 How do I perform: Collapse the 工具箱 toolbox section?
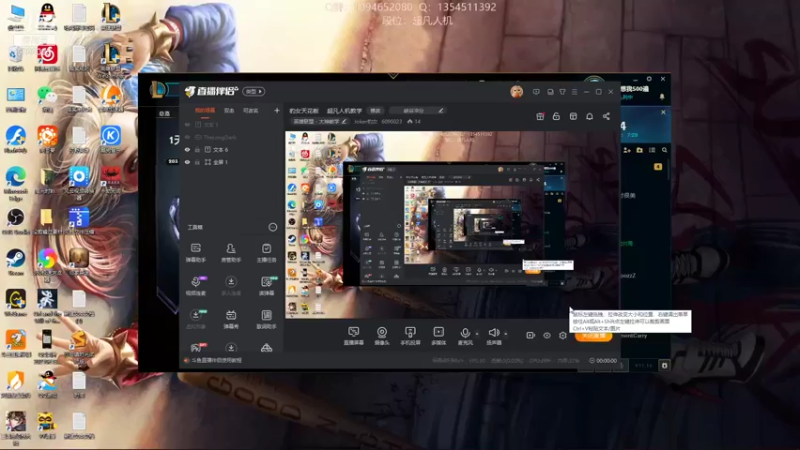(273, 227)
